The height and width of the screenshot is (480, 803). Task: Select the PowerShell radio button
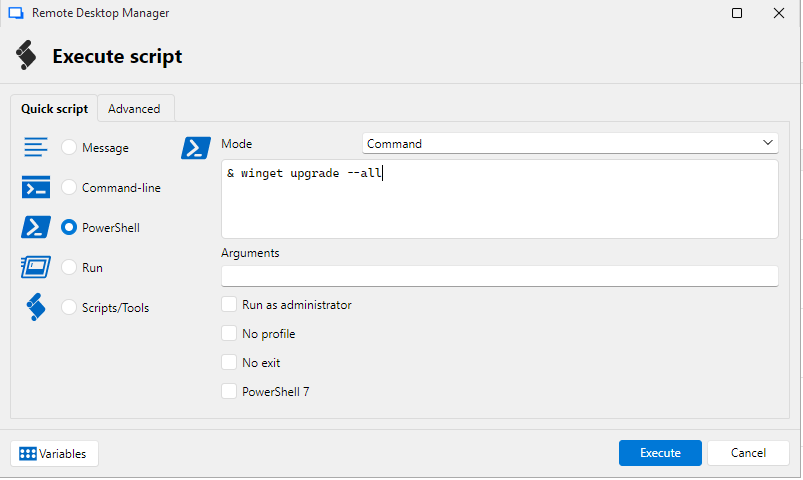click(x=69, y=227)
